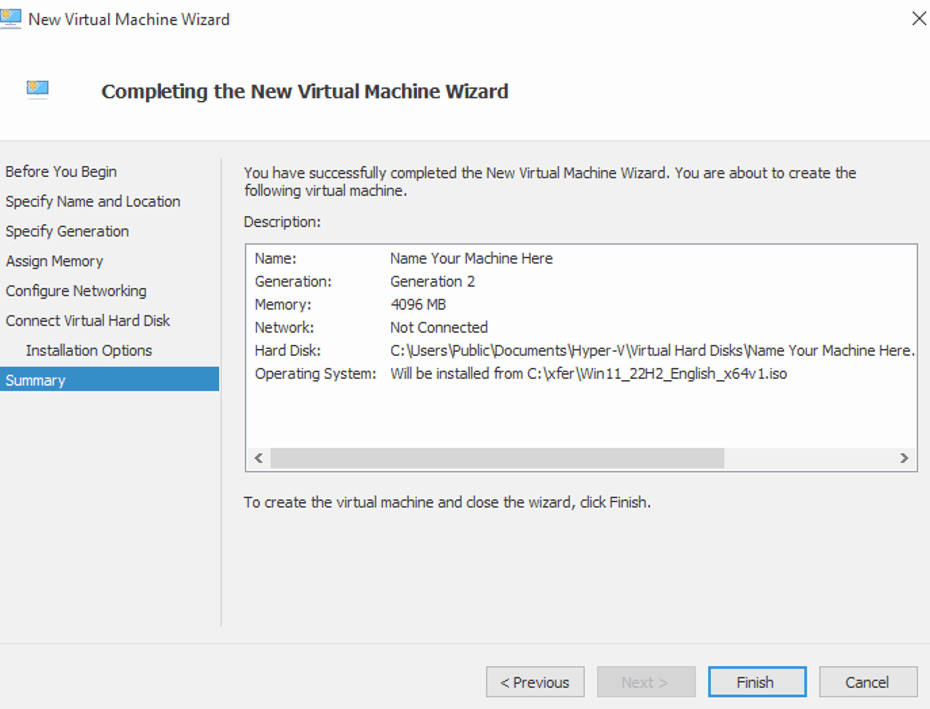The height and width of the screenshot is (709, 930).
Task: Click the wizard icon in the title bar
Action: pyautogui.click(x=11, y=19)
